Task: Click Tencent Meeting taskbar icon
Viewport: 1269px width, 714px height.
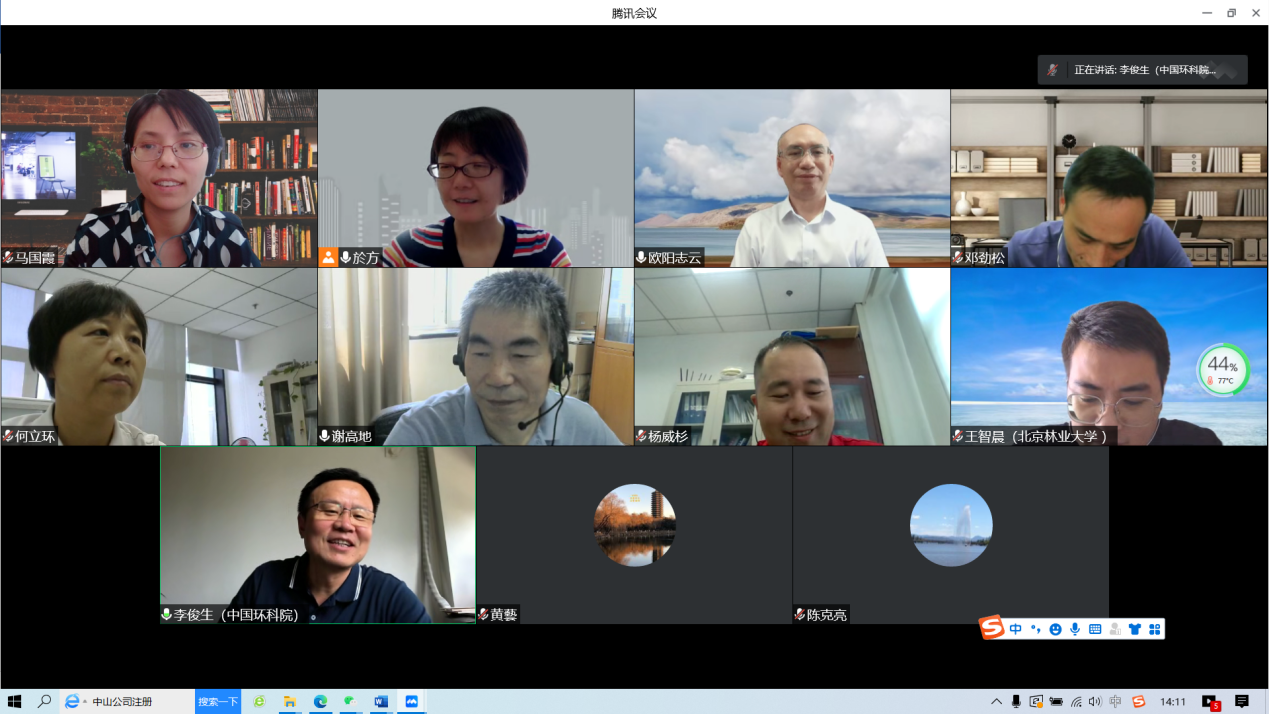Action: point(411,702)
